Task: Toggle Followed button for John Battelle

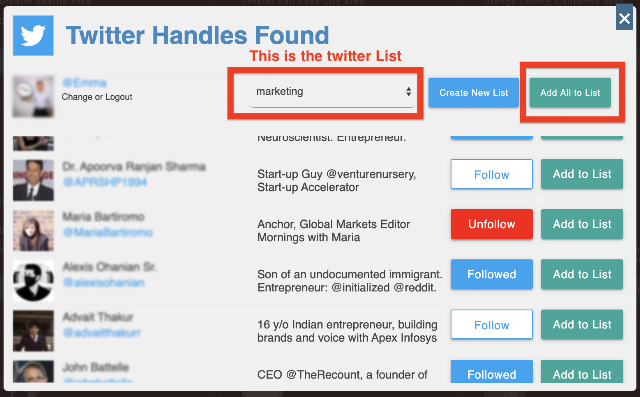Action: (491, 372)
